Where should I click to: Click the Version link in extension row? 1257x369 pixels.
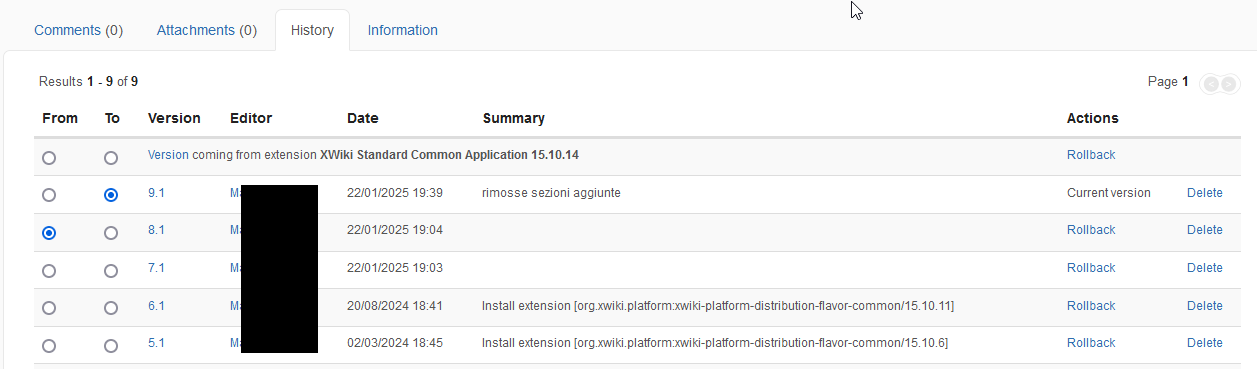[x=168, y=155]
